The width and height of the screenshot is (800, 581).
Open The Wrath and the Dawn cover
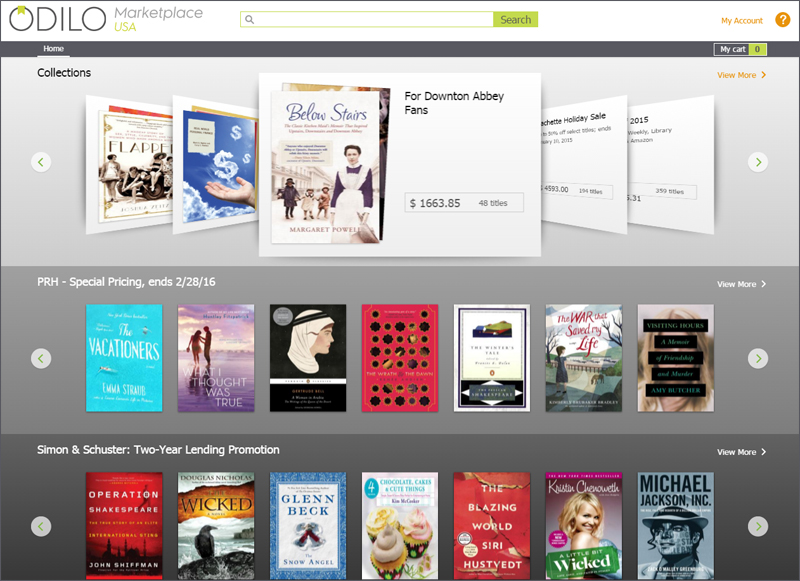[399, 358]
